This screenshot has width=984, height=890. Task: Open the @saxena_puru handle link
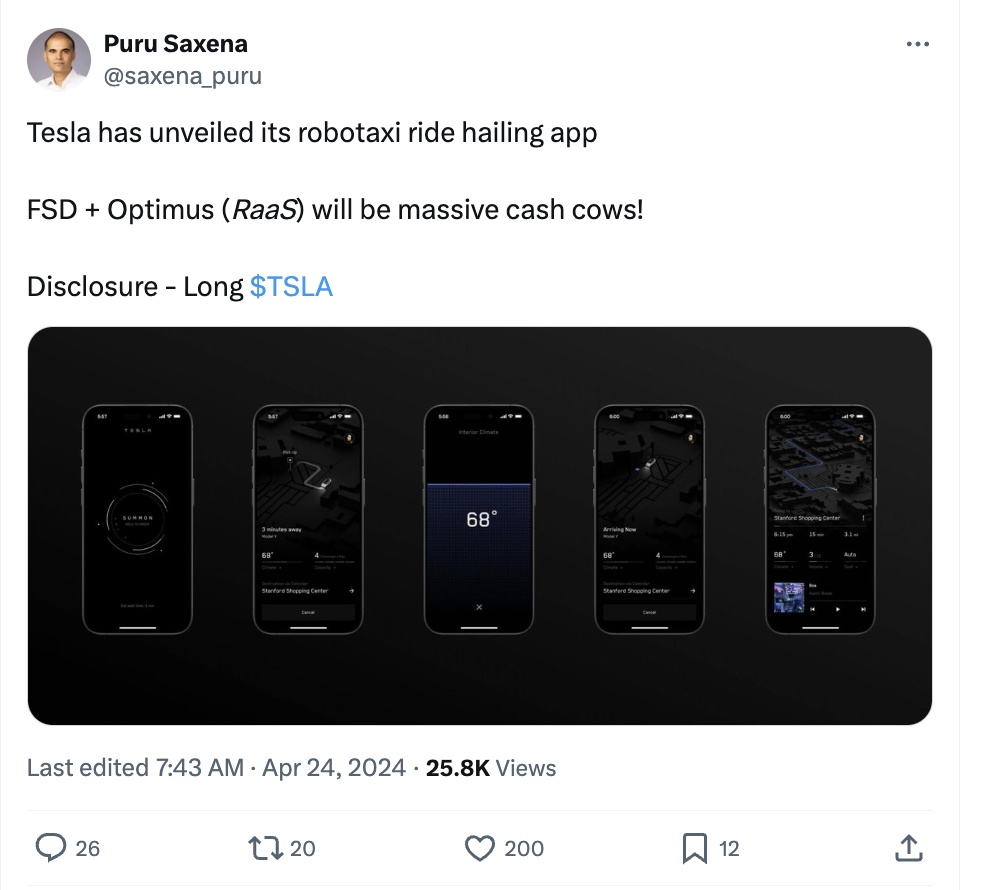tap(182, 75)
